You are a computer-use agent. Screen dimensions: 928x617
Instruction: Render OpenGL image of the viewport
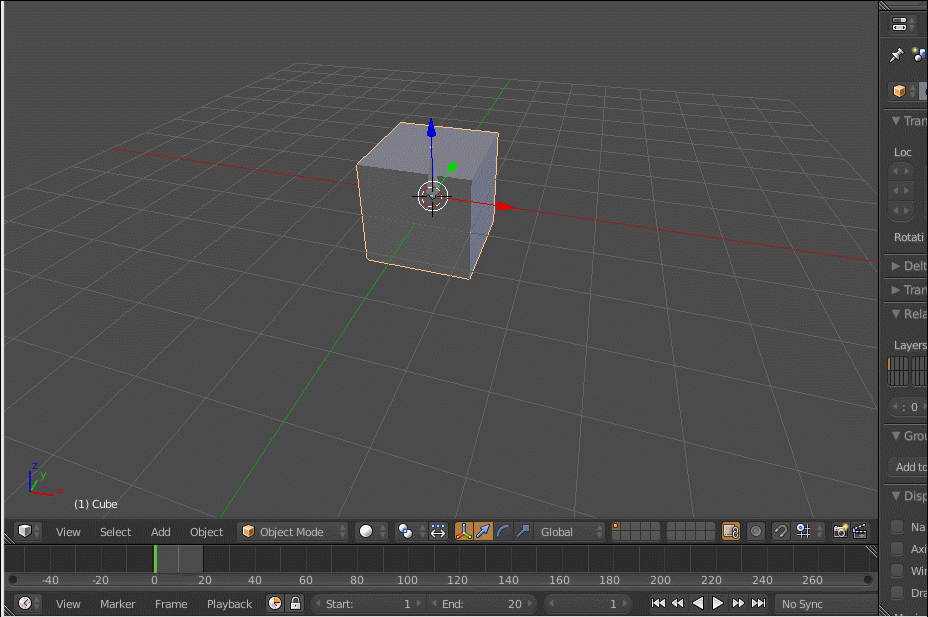(x=840, y=531)
